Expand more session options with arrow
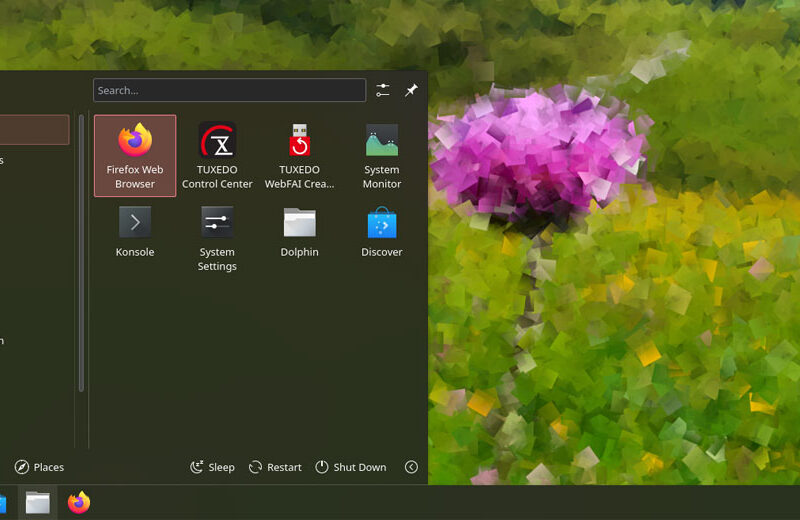Screen dimensions: 800x520 pyautogui.click(x=411, y=467)
